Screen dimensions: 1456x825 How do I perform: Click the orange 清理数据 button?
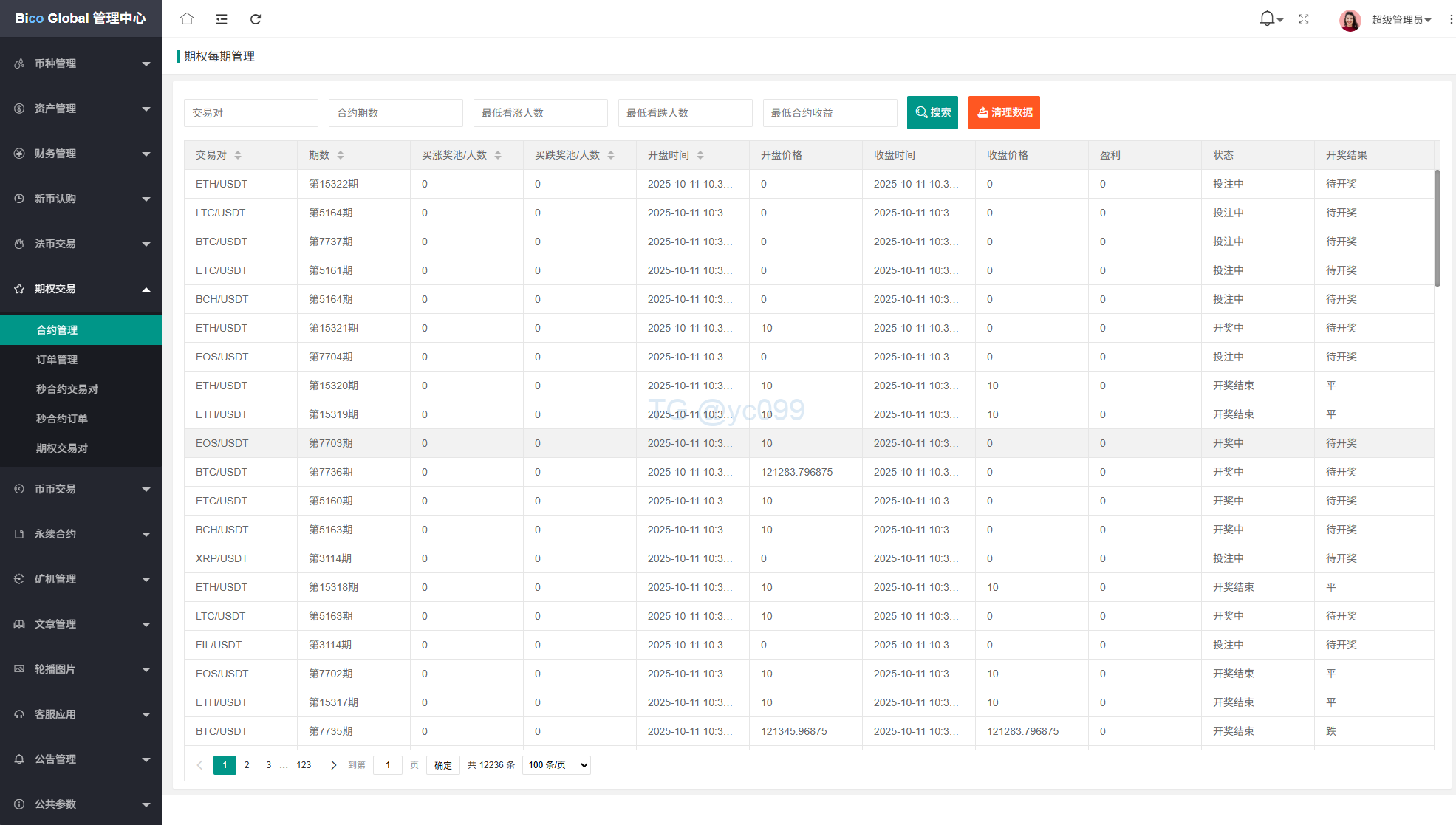(1004, 112)
